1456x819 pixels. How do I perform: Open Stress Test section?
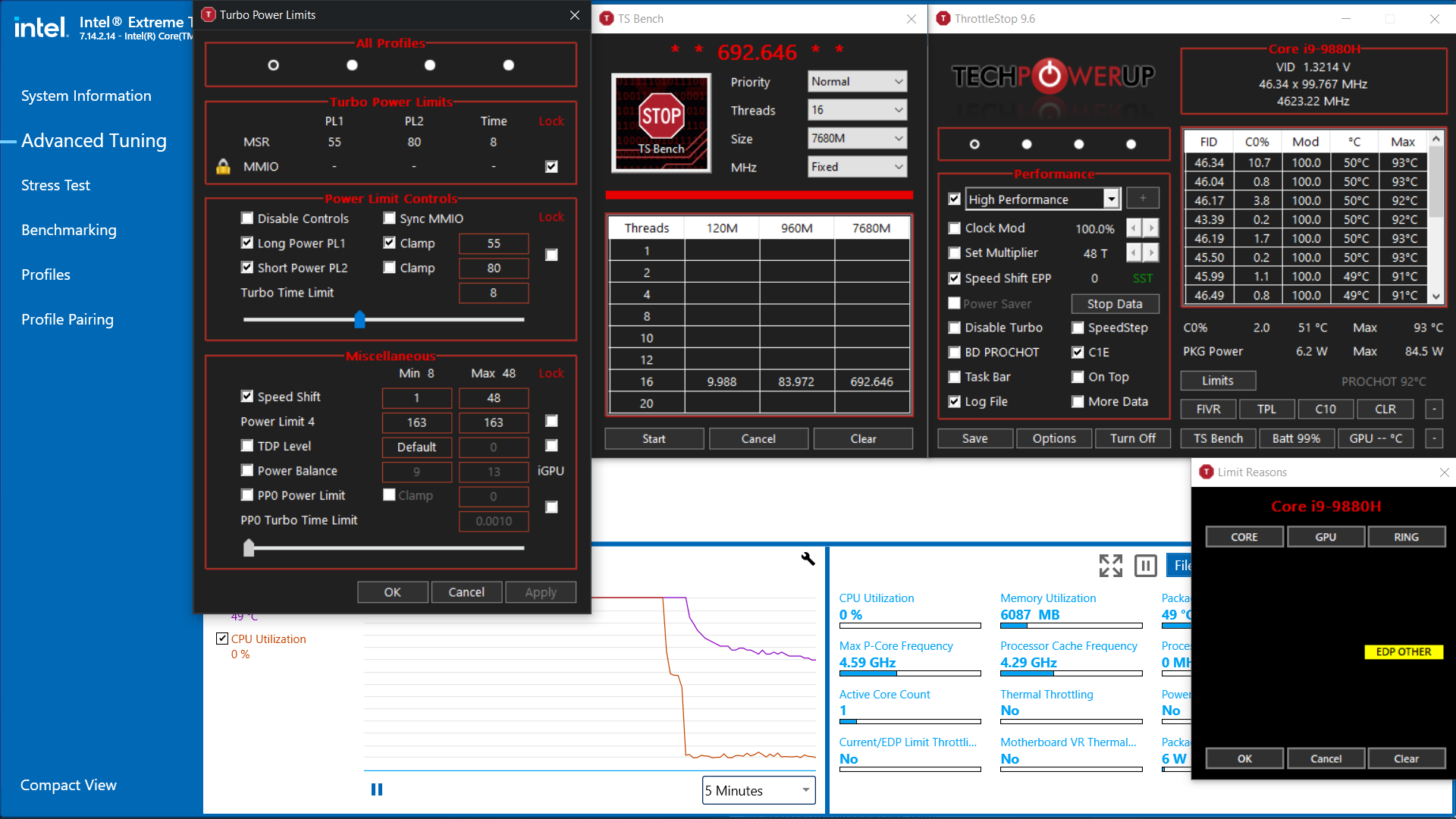(55, 185)
